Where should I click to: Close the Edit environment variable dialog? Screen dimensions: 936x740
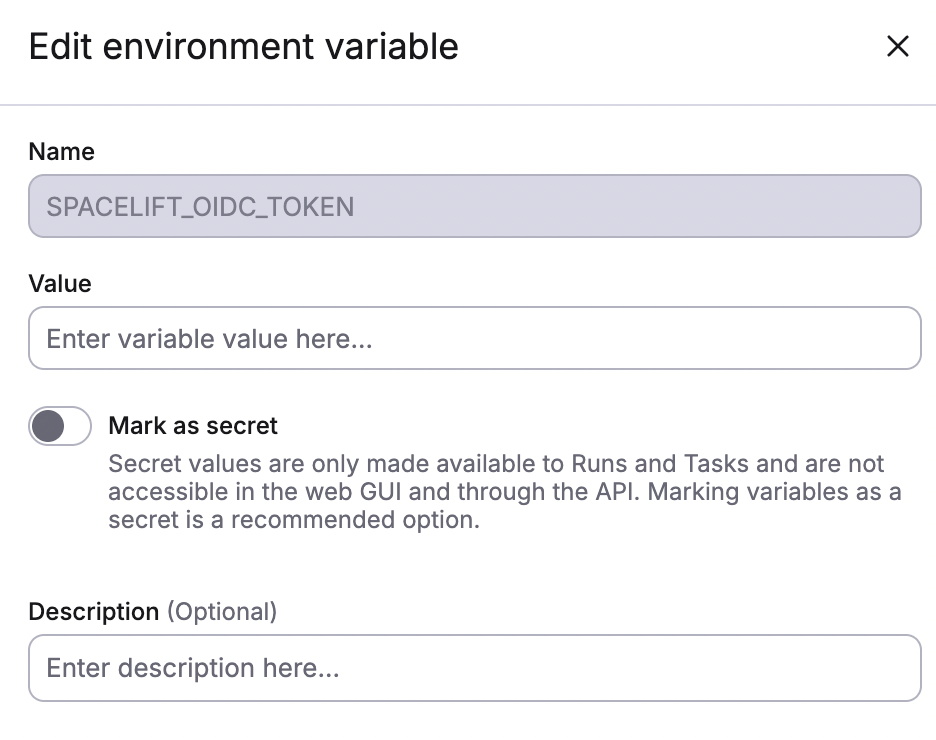[x=898, y=46]
